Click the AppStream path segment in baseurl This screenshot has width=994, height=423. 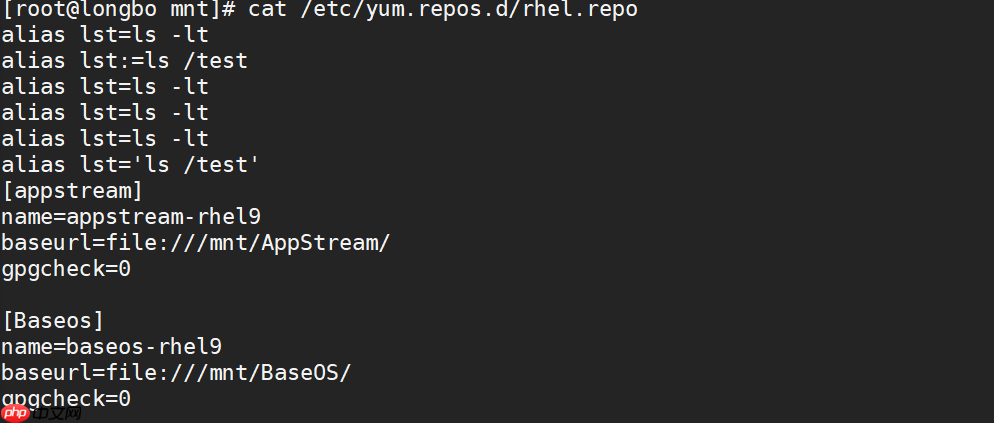pos(320,243)
